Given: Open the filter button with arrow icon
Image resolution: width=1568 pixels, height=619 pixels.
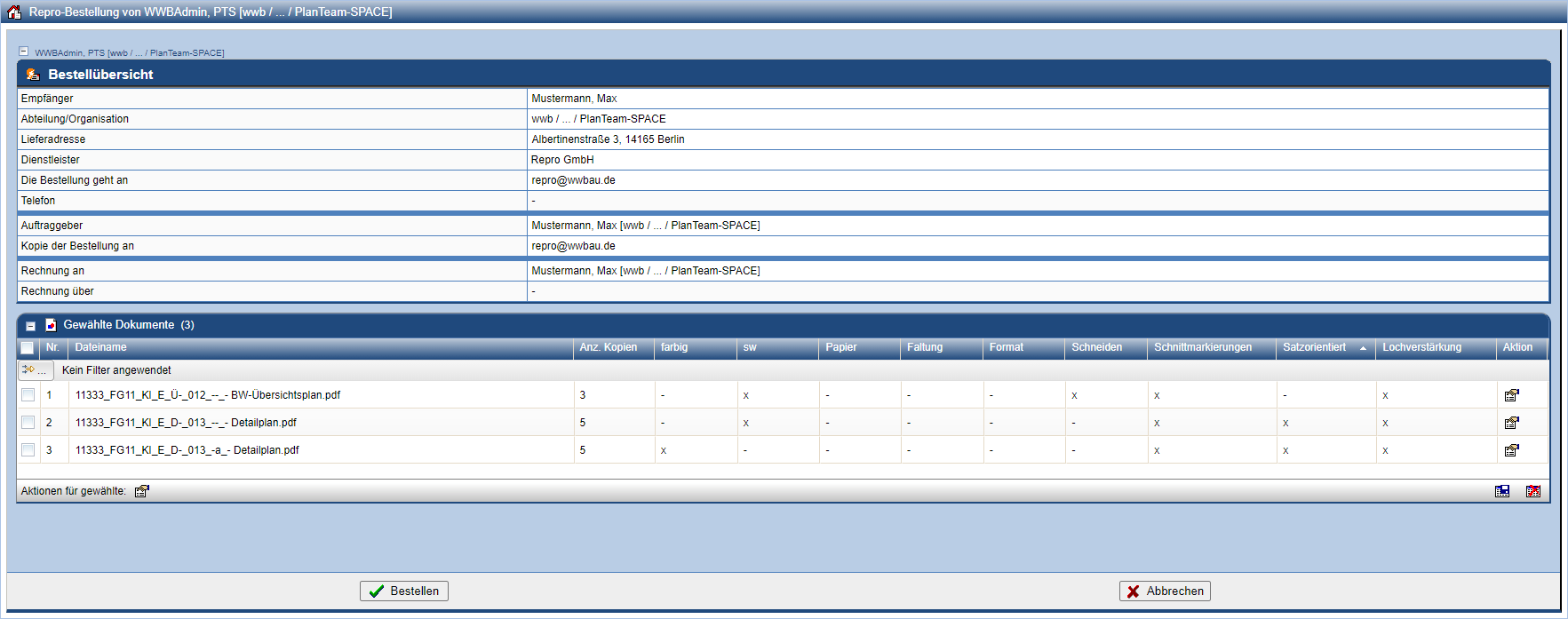Looking at the screenshot, I should pos(36,369).
